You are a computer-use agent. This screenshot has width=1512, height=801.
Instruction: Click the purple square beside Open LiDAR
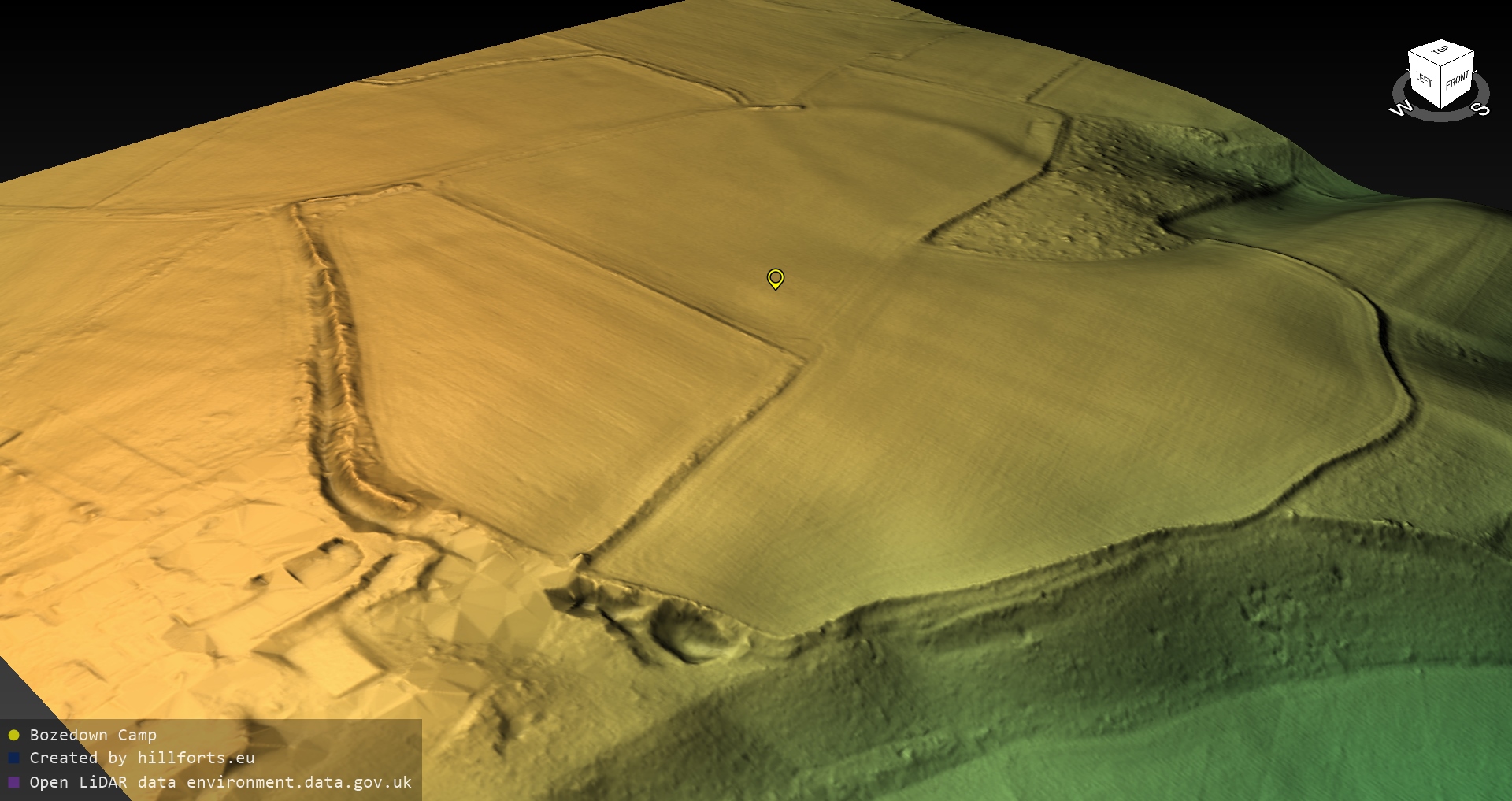pyautogui.click(x=13, y=782)
